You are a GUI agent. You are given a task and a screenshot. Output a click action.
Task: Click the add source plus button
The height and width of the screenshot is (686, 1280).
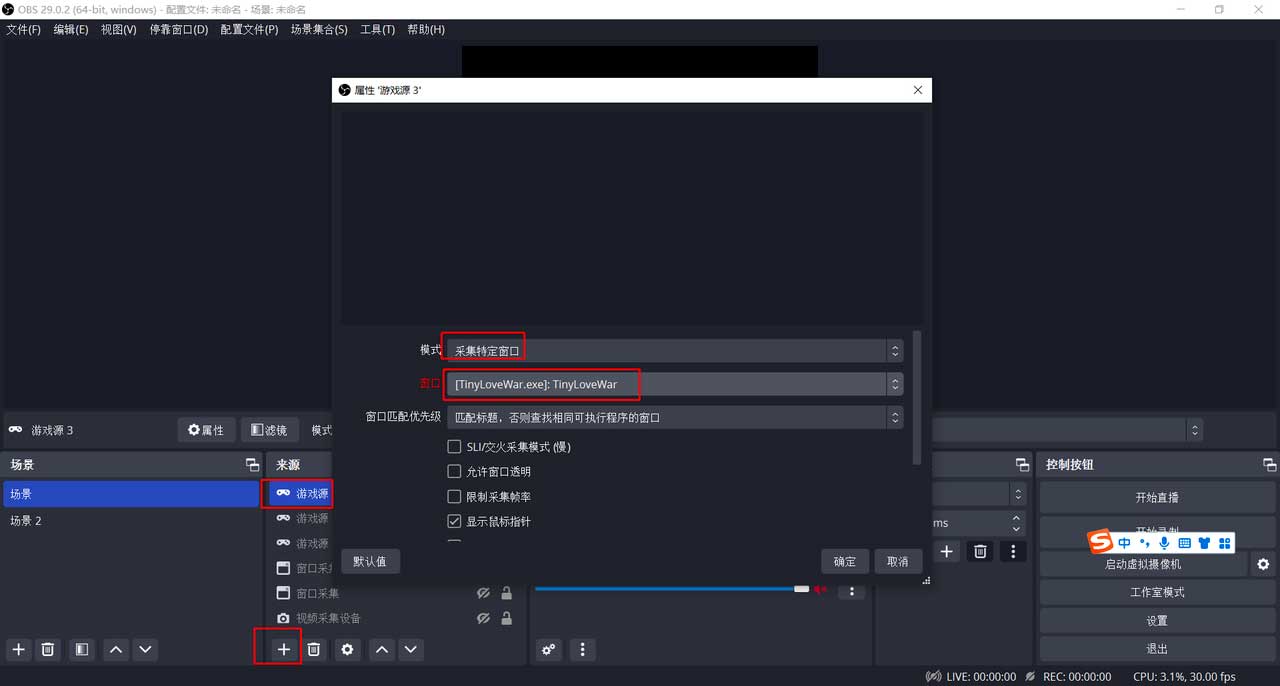point(284,649)
